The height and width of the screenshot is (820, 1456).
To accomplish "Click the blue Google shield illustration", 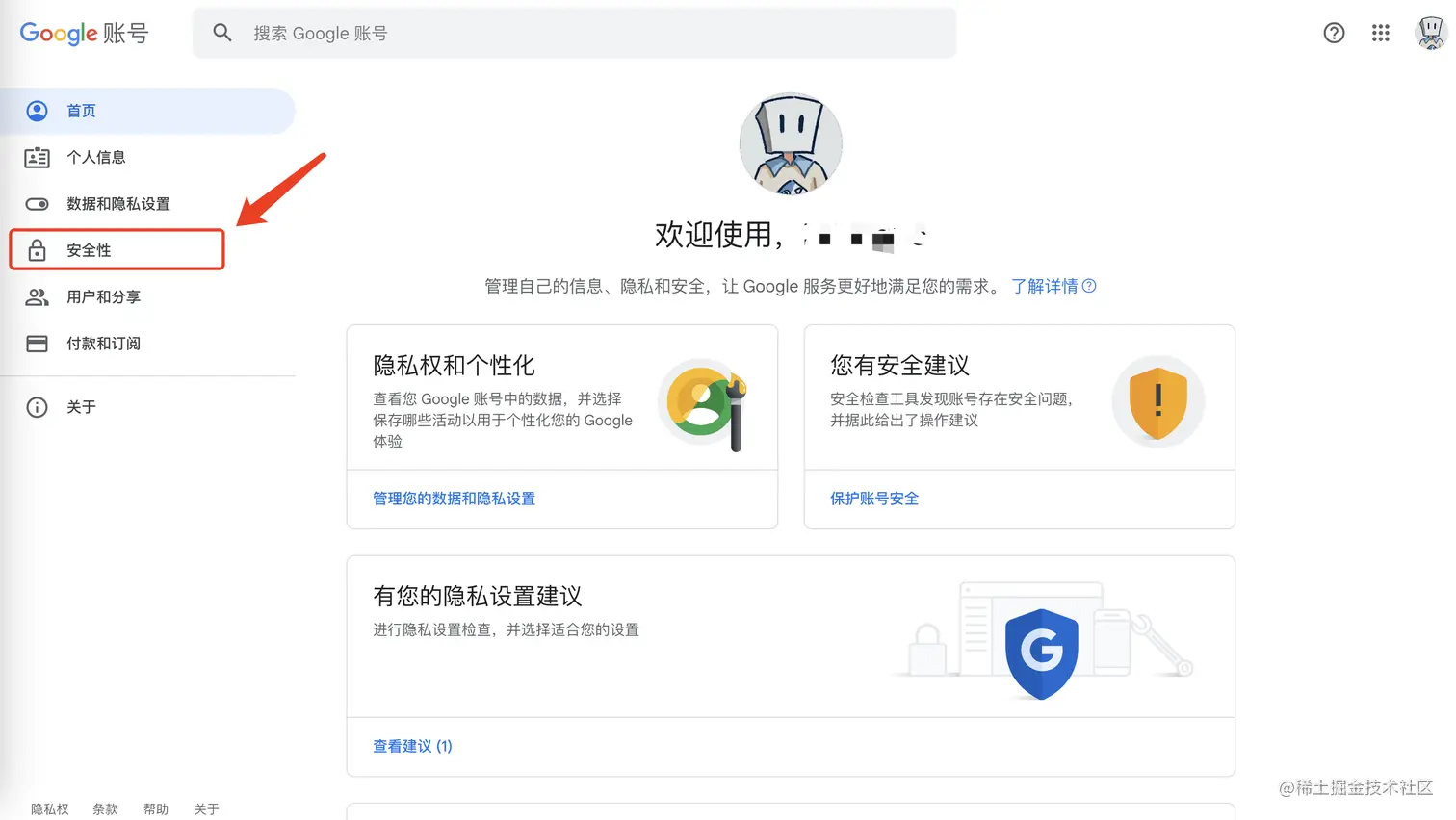I will (x=1041, y=653).
